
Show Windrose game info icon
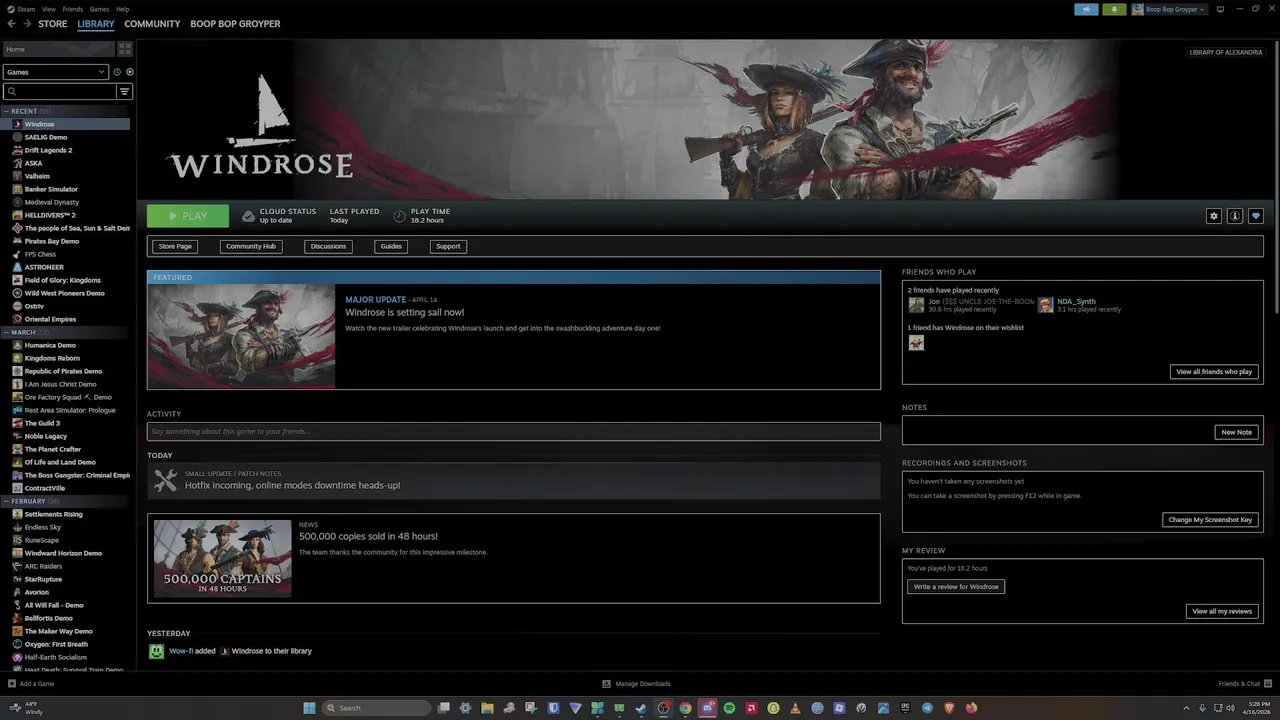(1235, 216)
